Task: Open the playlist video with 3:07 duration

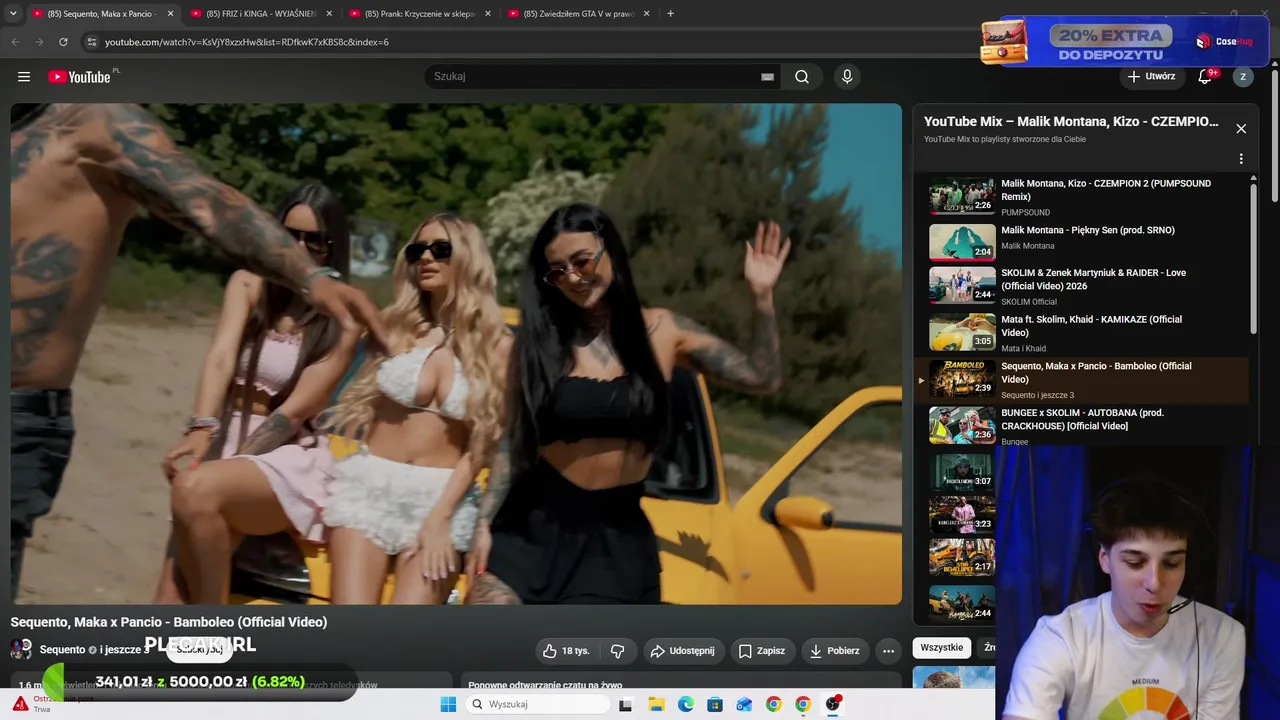Action: pos(962,472)
